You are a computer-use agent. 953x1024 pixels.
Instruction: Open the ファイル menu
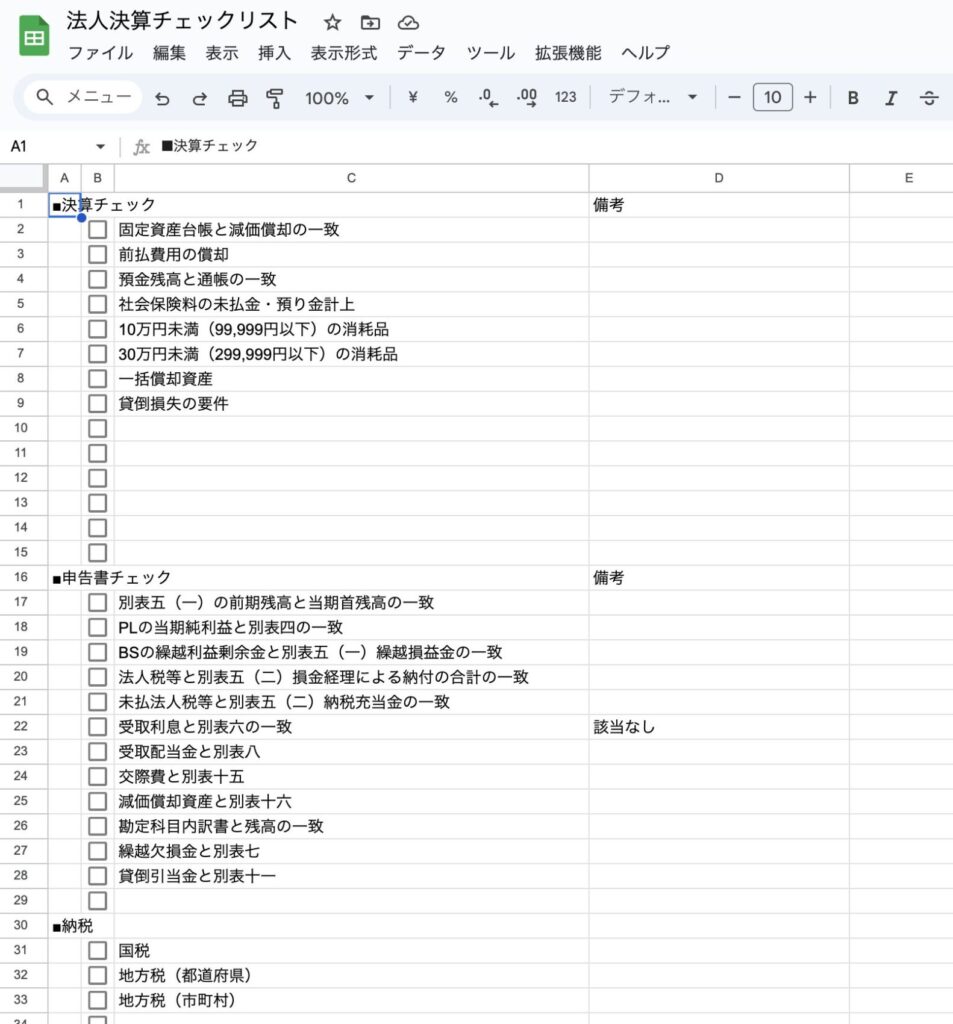(x=101, y=53)
